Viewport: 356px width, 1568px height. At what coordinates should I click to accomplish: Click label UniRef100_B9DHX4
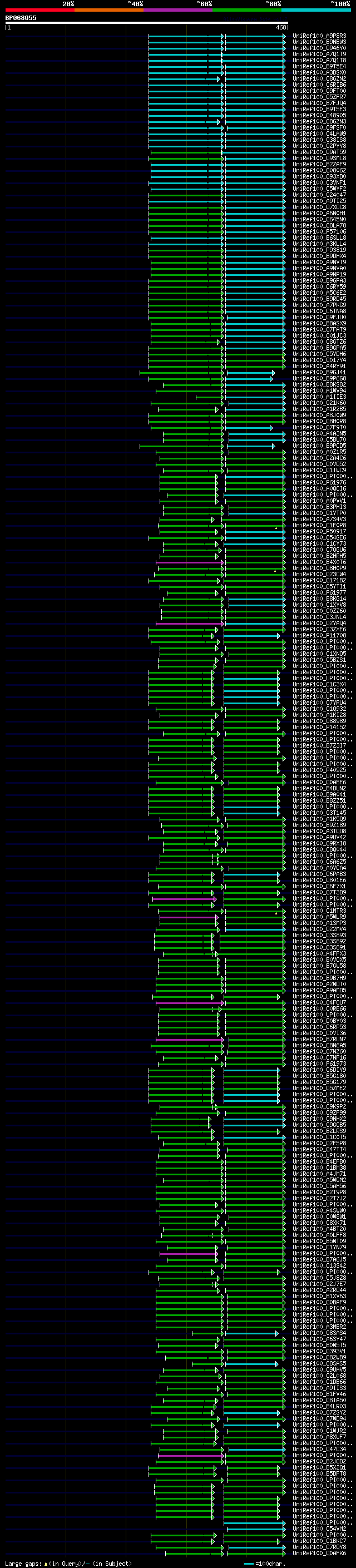pyautogui.click(x=319, y=256)
